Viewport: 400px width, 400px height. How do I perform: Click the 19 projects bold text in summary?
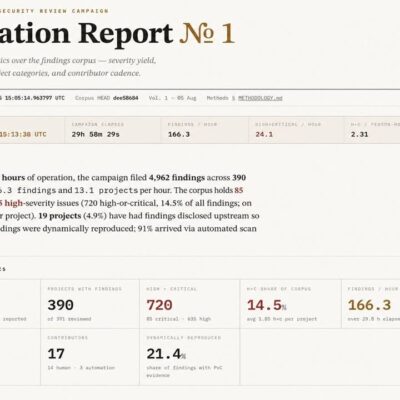(x=60, y=216)
